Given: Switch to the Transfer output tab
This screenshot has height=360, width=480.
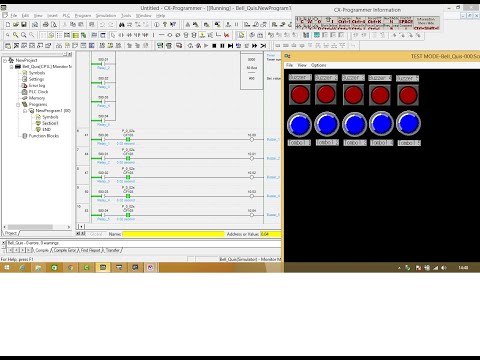Looking at the screenshot, I should (x=113, y=250).
